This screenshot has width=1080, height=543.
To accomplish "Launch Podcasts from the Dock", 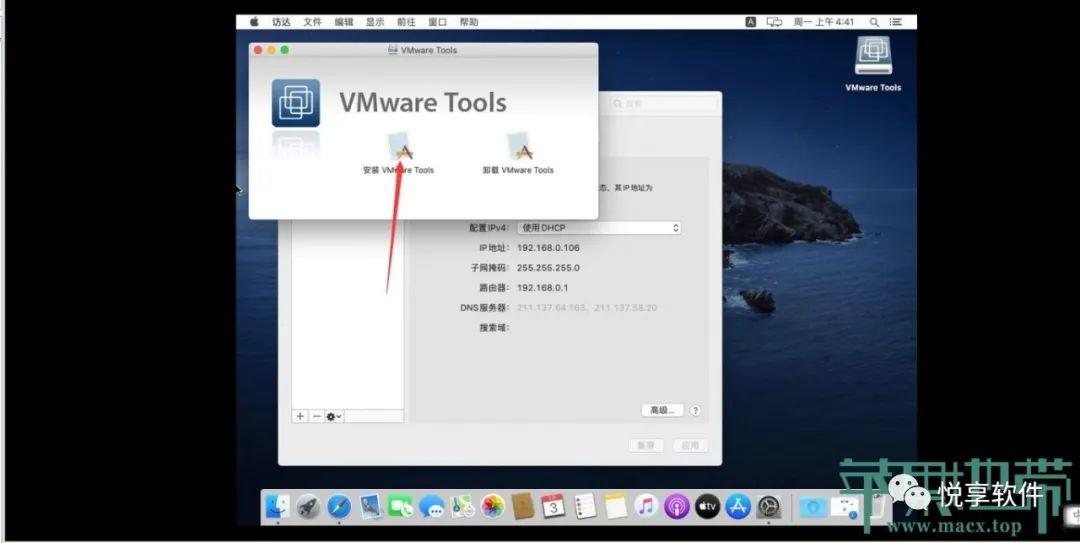I will [x=677, y=507].
